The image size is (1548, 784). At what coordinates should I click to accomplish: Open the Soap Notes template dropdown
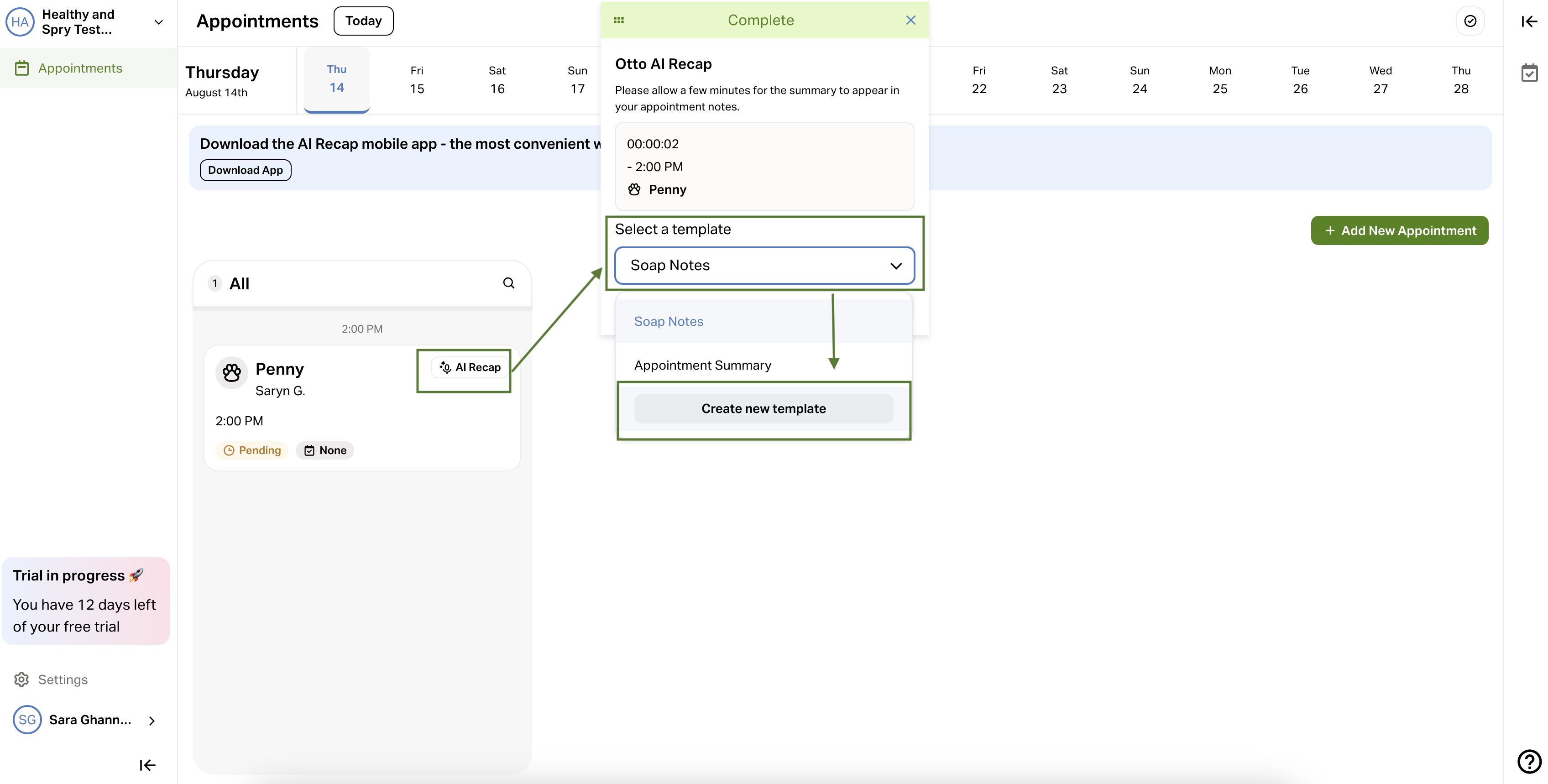coord(764,266)
